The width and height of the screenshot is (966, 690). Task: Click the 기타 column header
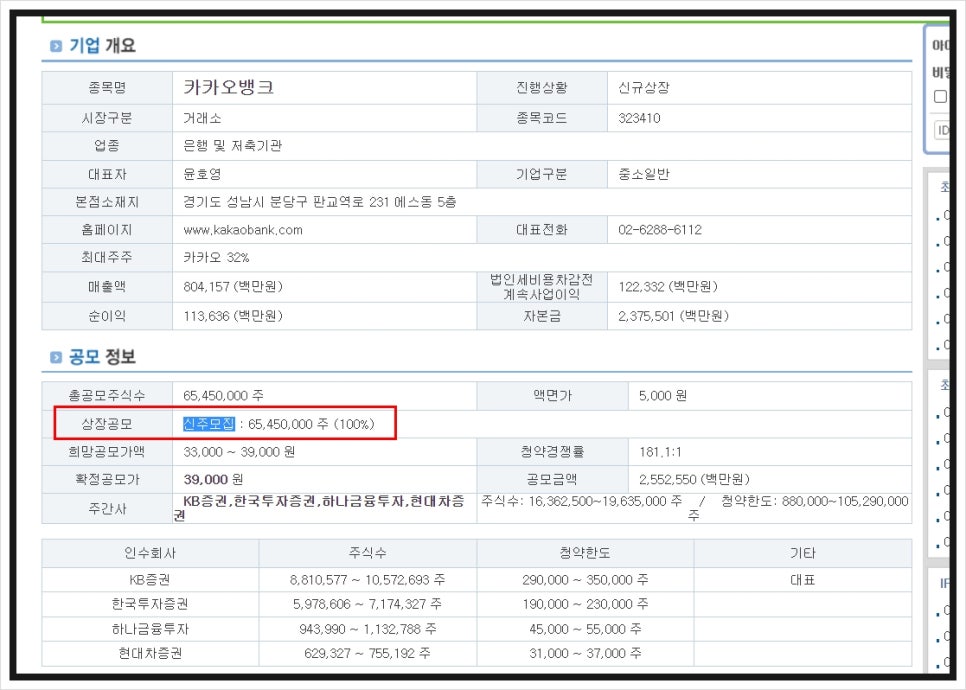pyautogui.click(x=803, y=553)
